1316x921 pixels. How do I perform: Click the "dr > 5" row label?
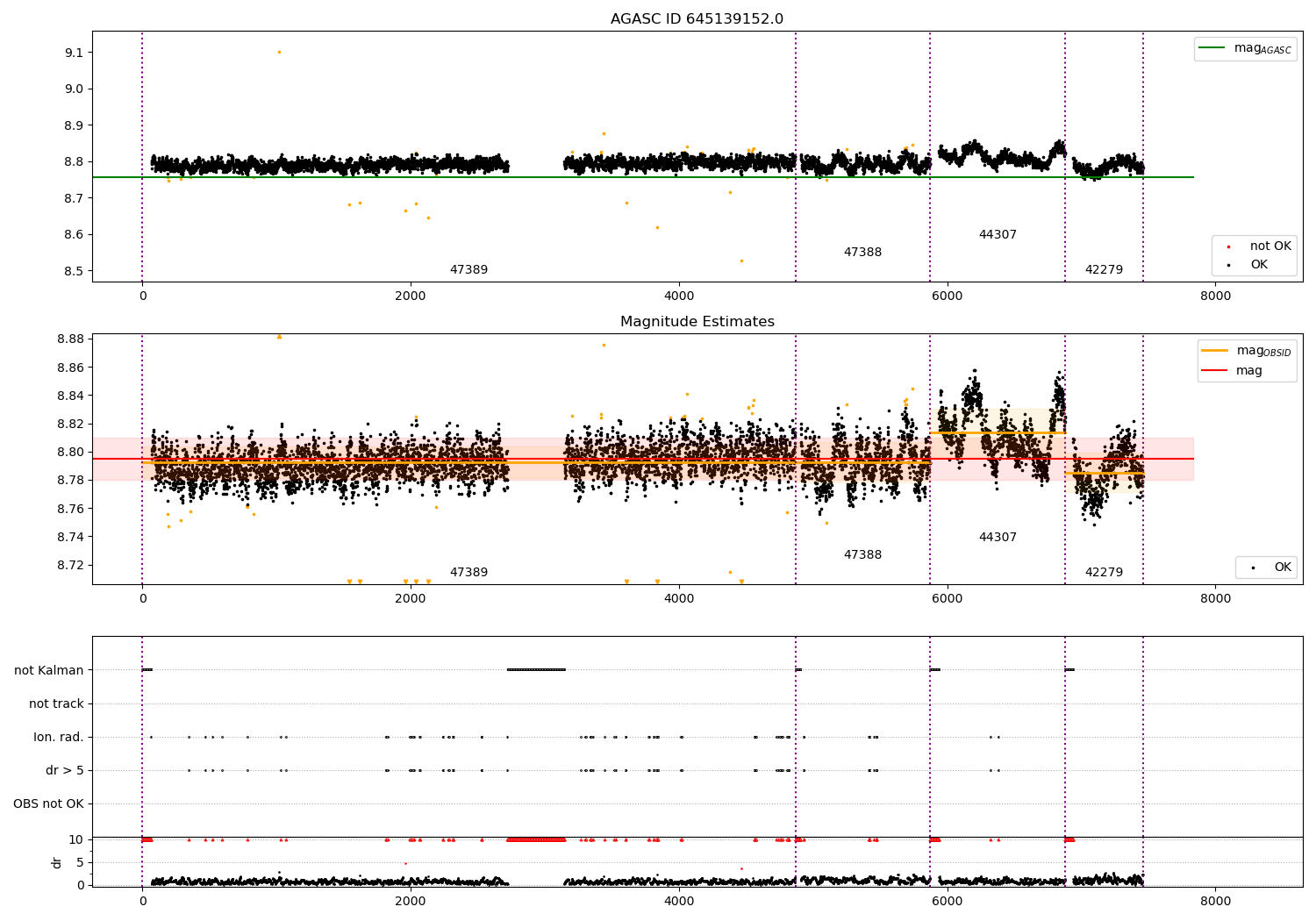coord(65,770)
